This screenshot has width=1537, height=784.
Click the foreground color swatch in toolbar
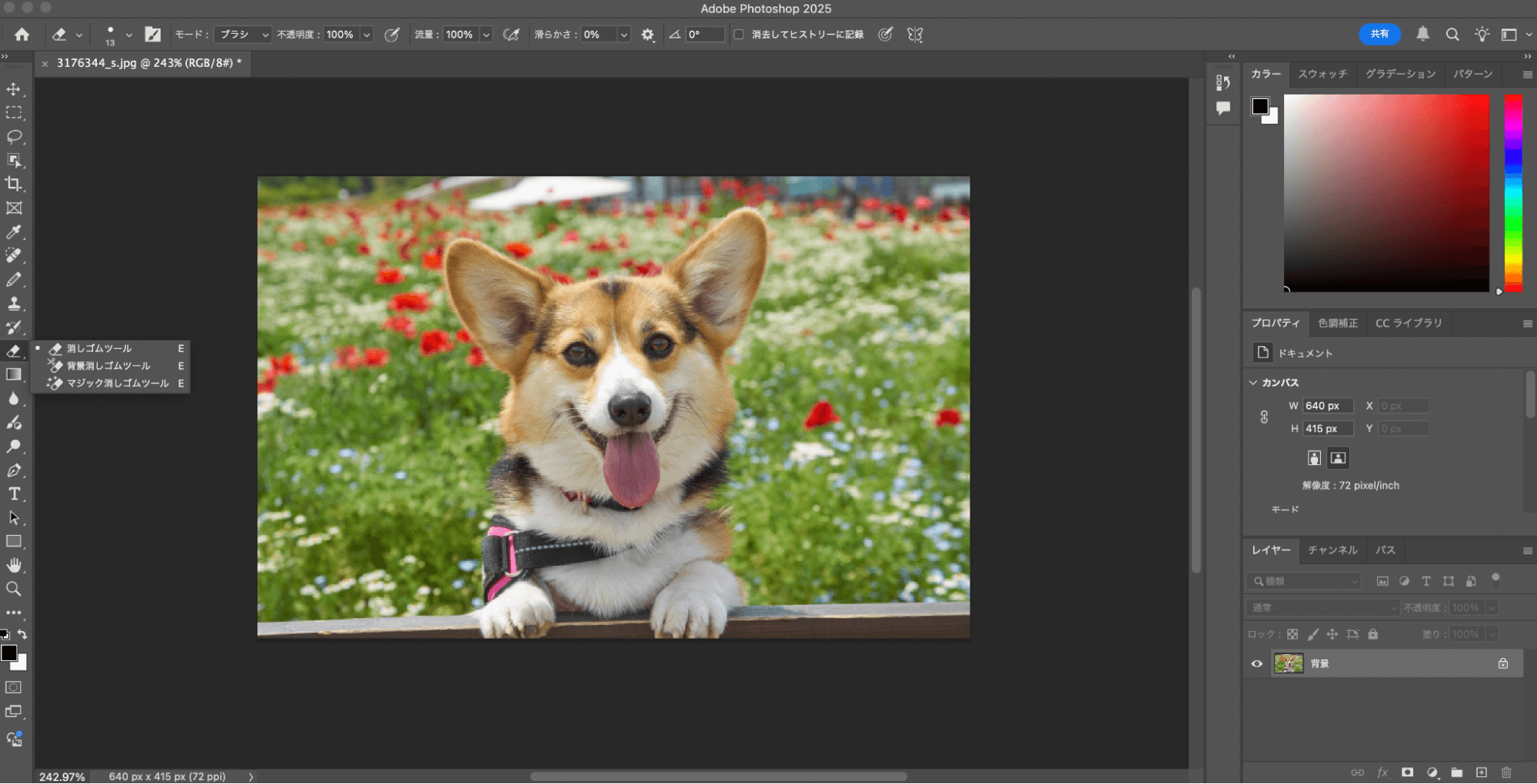pos(9,653)
